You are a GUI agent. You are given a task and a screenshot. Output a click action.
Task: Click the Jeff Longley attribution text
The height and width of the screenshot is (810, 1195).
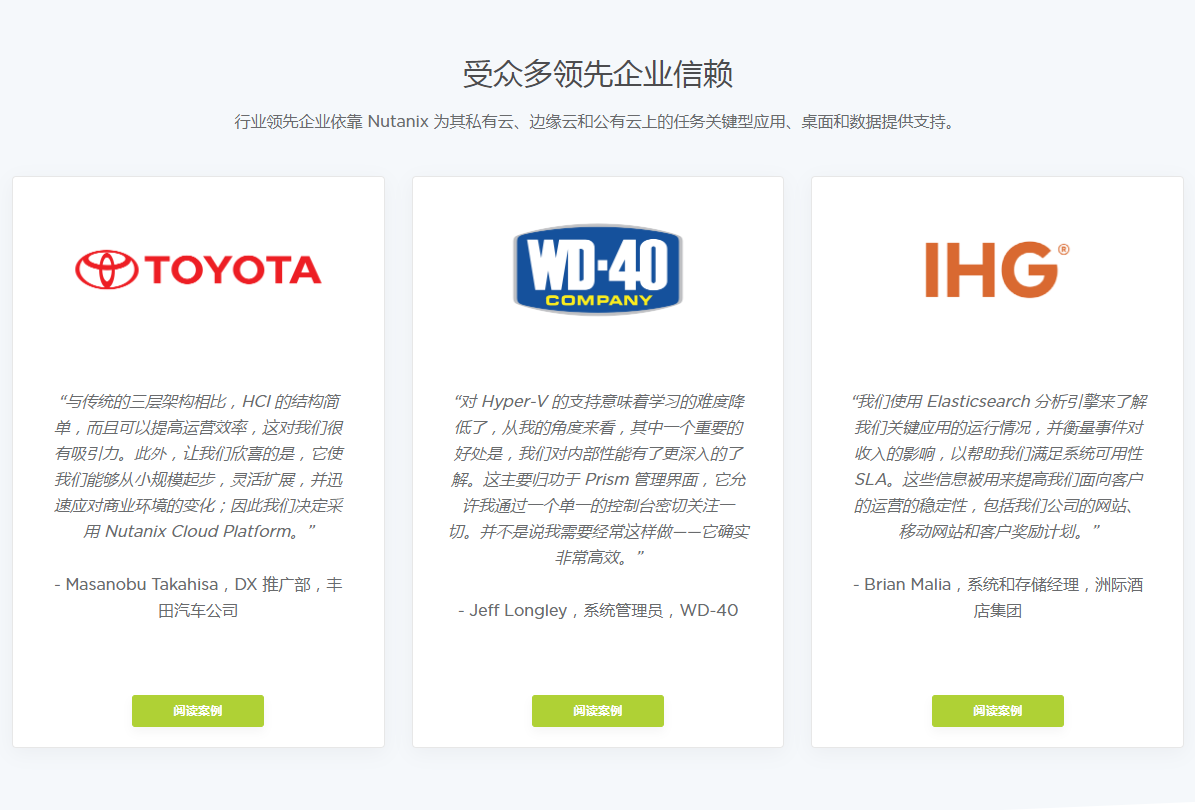pos(598,610)
